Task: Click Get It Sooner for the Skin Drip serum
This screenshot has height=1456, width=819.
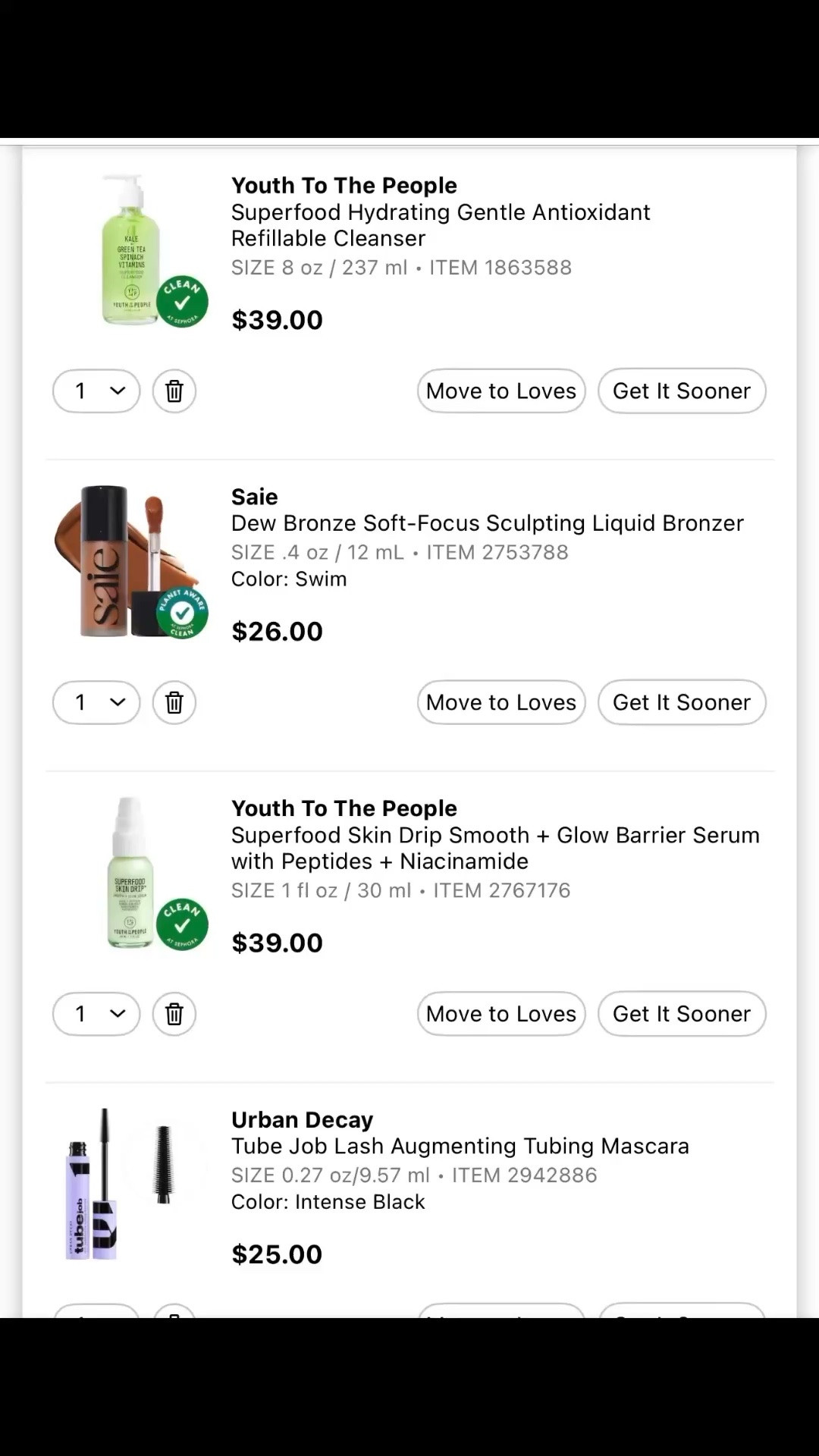Action: point(681,1014)
